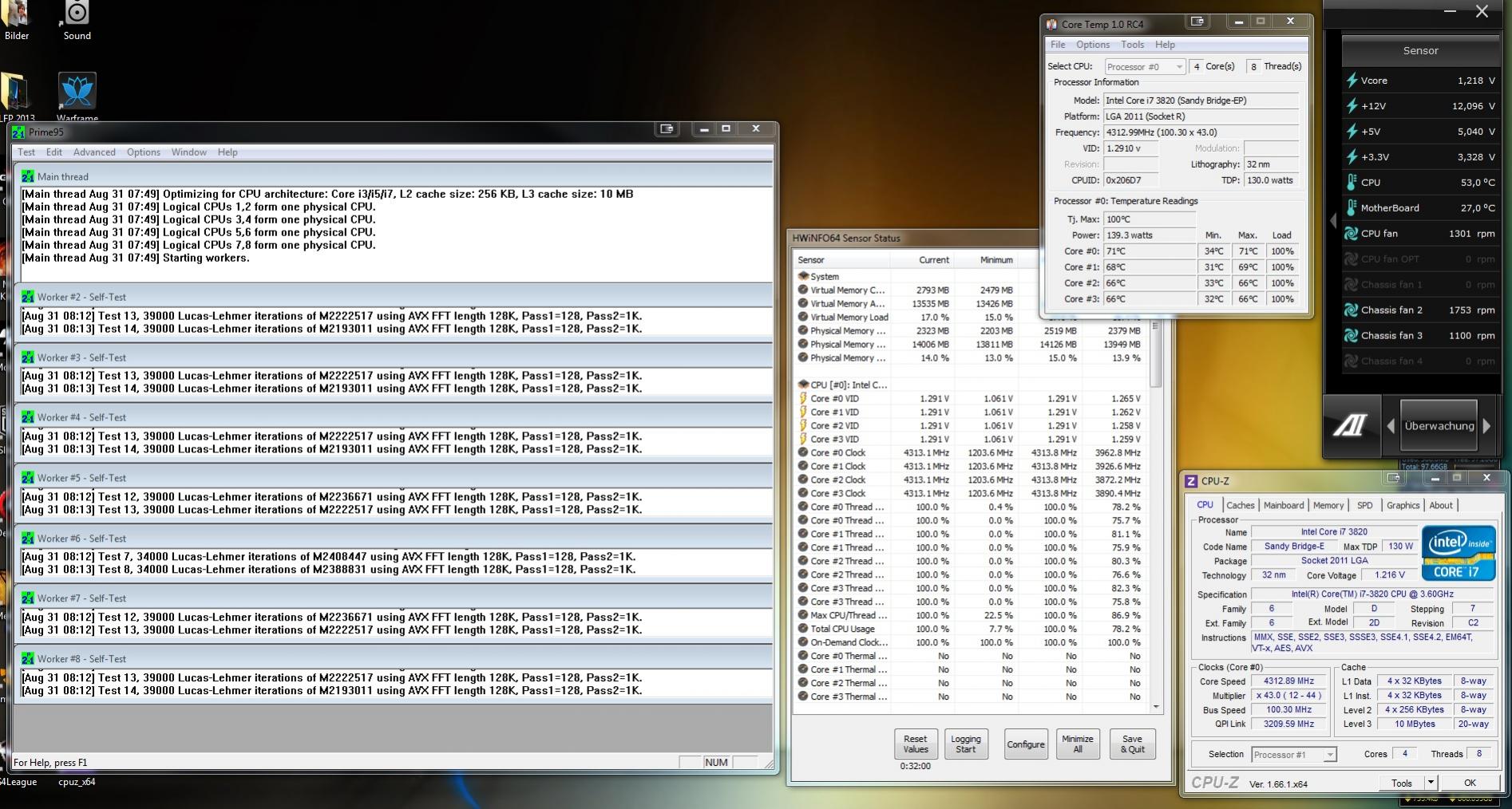Click the Prime95 title bar application icon
Viewport: 1512px width, 809px height.
(x=18, y=132)
